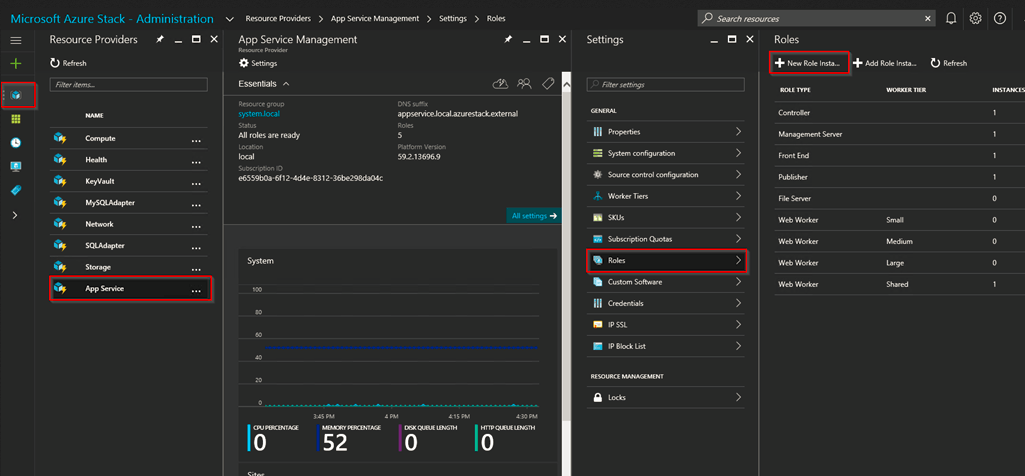
Task: Open Network resource provider
Action: click(129, 224)
